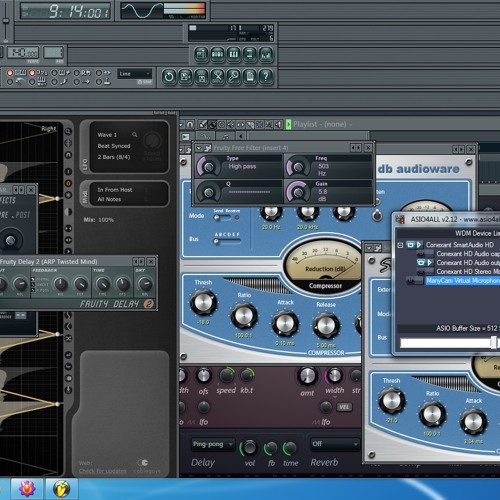Click the 9:14:001 song time display
Image resolution: width=500 pixels, height=500 pixels.
pyautogui.click(x=65, y=11)
